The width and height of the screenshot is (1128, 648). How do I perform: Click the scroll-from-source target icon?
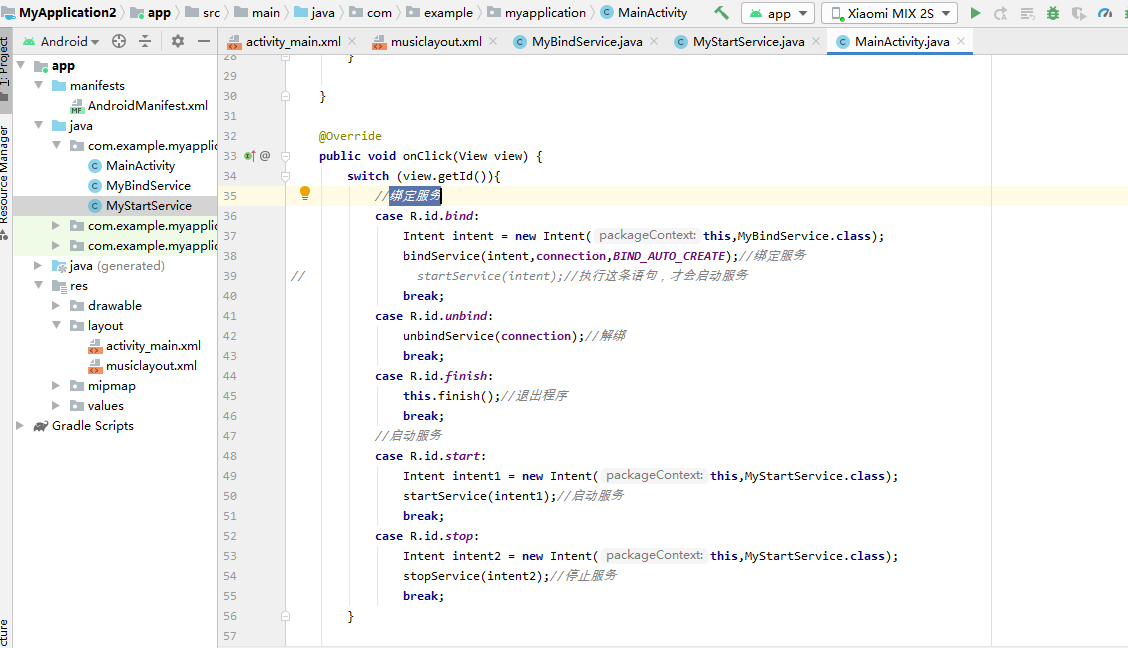(119, 42)
